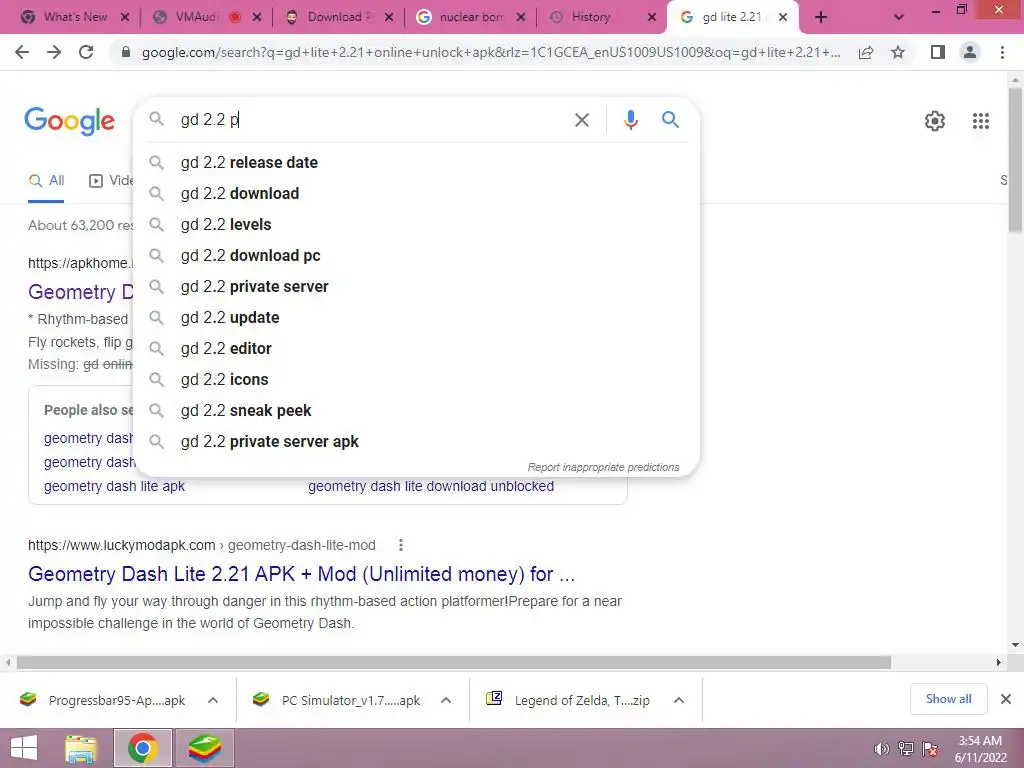Choose suggestion gd 2.2 sneak peek
1024x768 pixels.
417,411
